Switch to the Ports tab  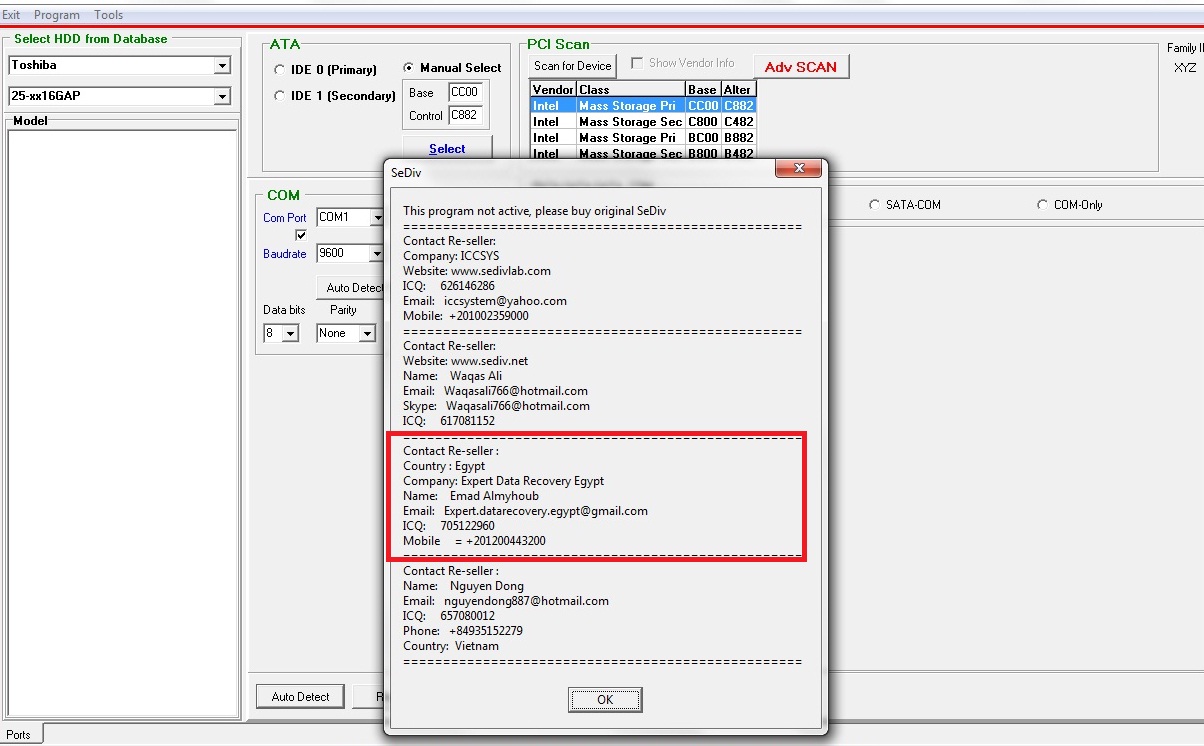[x=20, y=735]
